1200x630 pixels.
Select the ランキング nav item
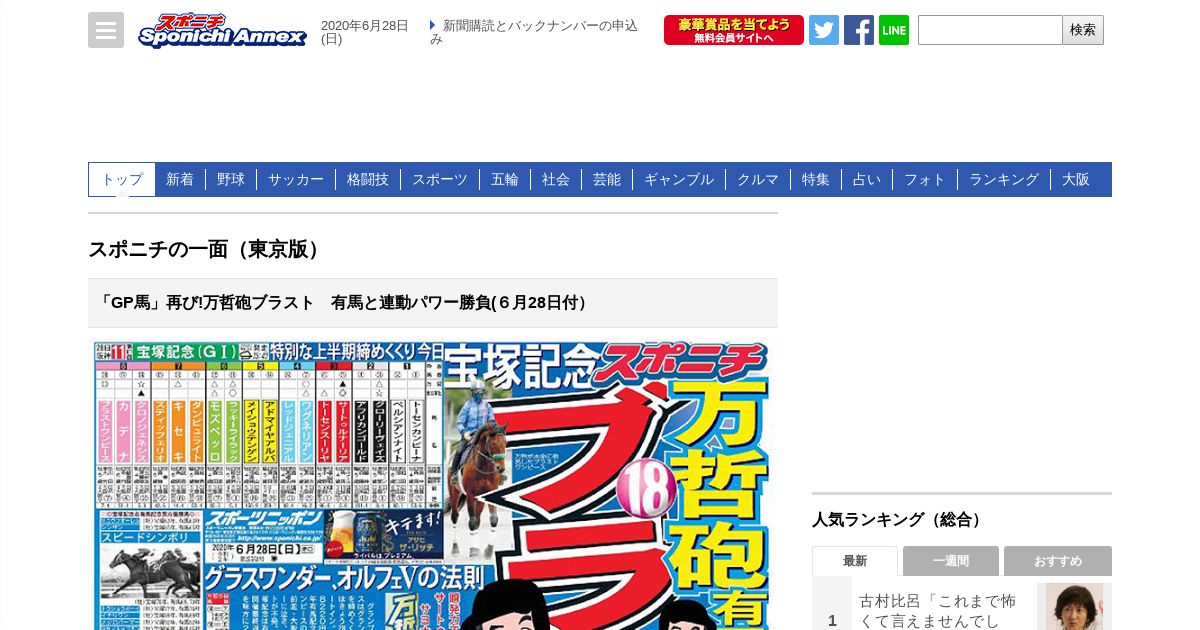[1004, 180]
